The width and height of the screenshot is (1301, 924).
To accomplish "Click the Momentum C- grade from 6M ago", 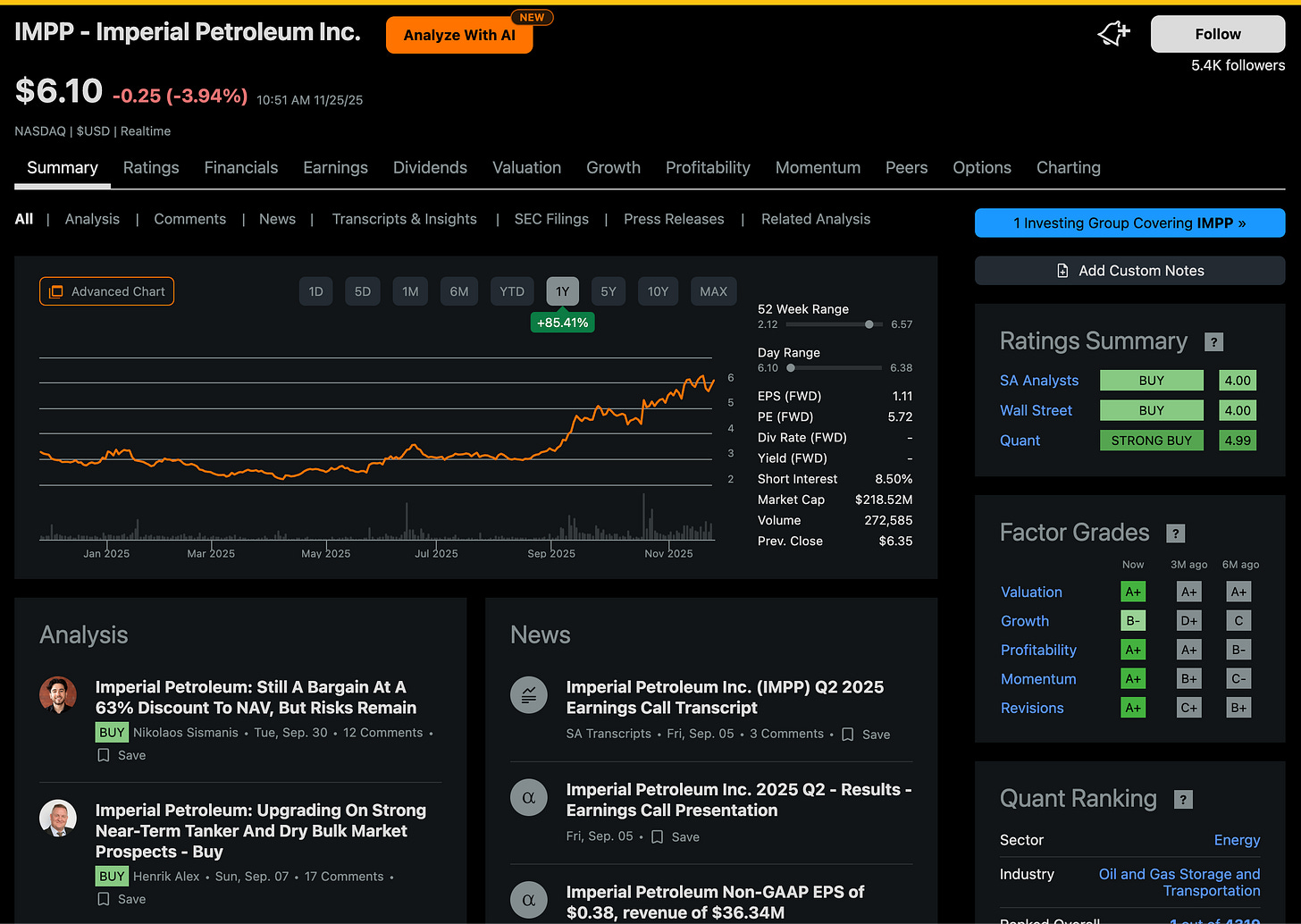I will [x=1238, y=679].
